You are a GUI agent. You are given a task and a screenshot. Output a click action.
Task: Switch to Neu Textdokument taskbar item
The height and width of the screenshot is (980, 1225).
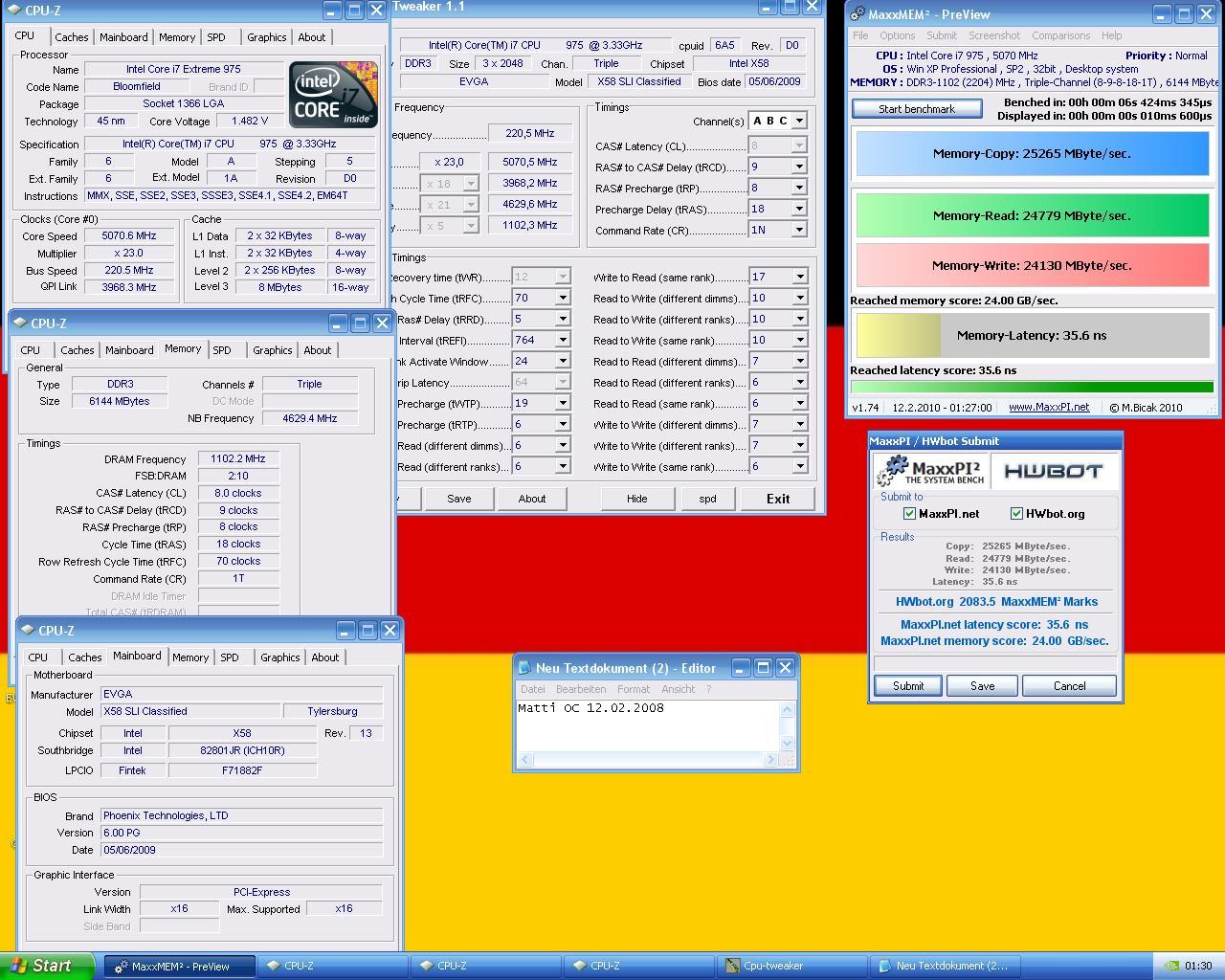(944, 966)
